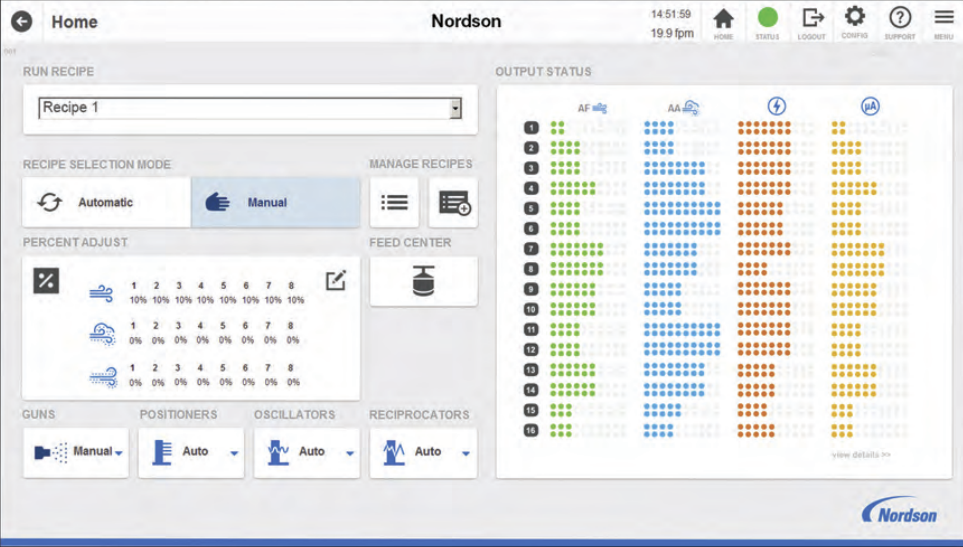Click the AF column header icon
963x547 pixels.
[x=599, y=108]
